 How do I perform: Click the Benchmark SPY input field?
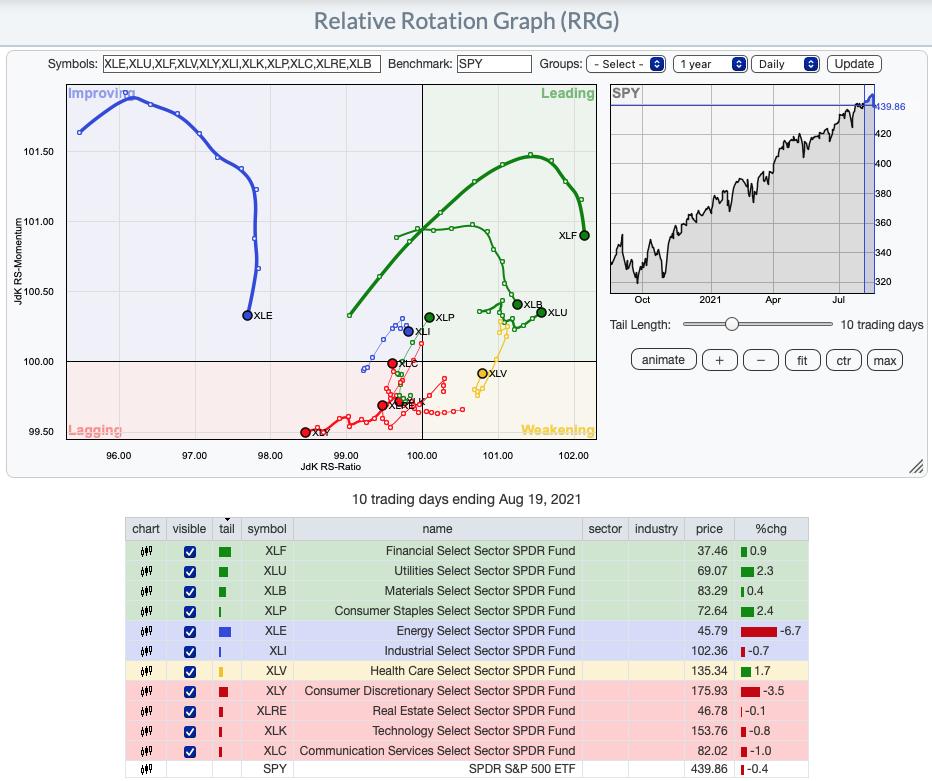[494, 64]
